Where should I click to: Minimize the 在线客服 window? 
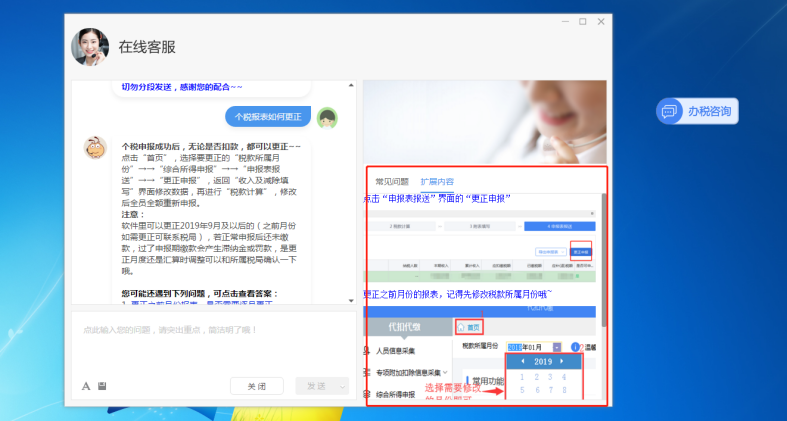click(566, 22)
